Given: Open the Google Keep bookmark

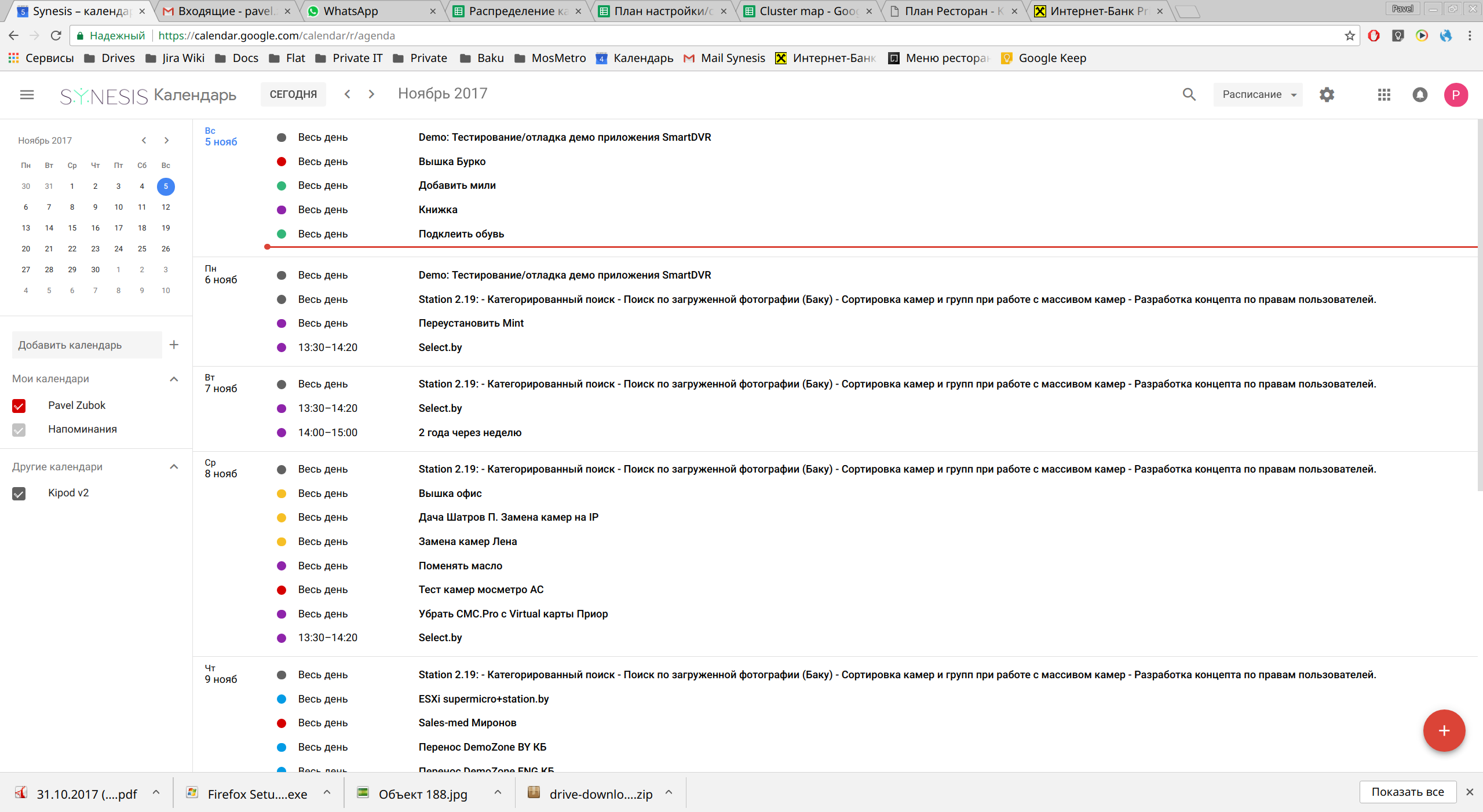Looking at the screenshot, I should [x=1043, y=58].
